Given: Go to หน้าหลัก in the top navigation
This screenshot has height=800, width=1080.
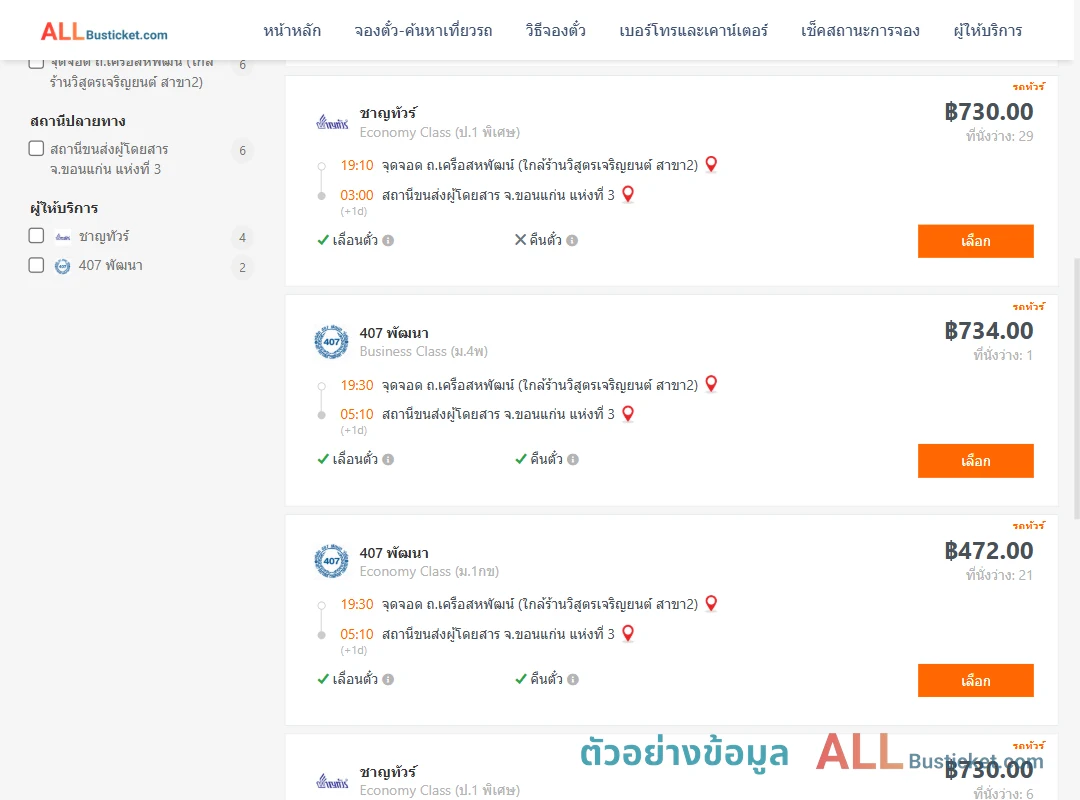Looking at the screenshot, I should 292,31.
